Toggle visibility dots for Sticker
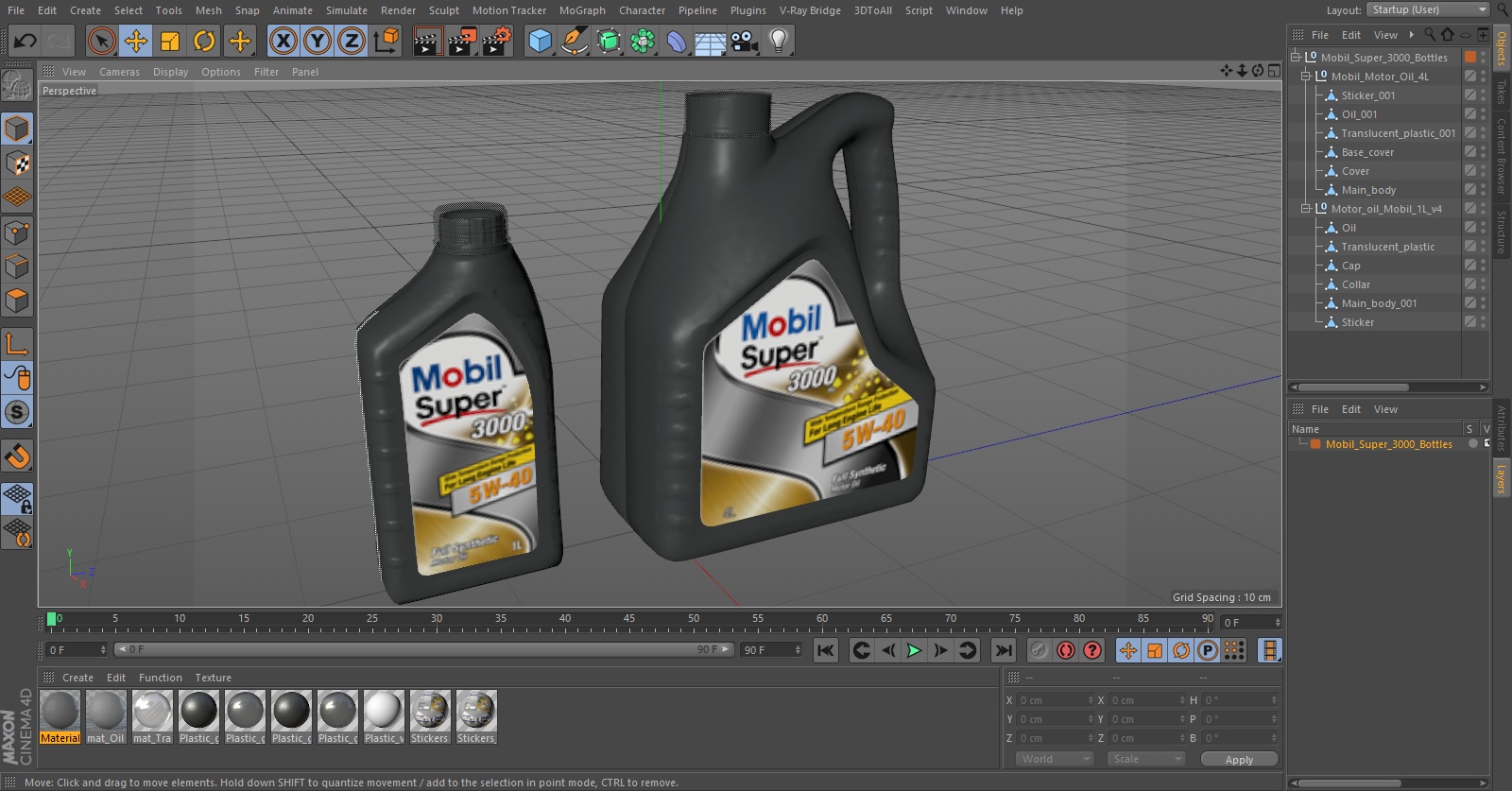This screenshot has width=1512, height=791. (x=1483, y=321)
